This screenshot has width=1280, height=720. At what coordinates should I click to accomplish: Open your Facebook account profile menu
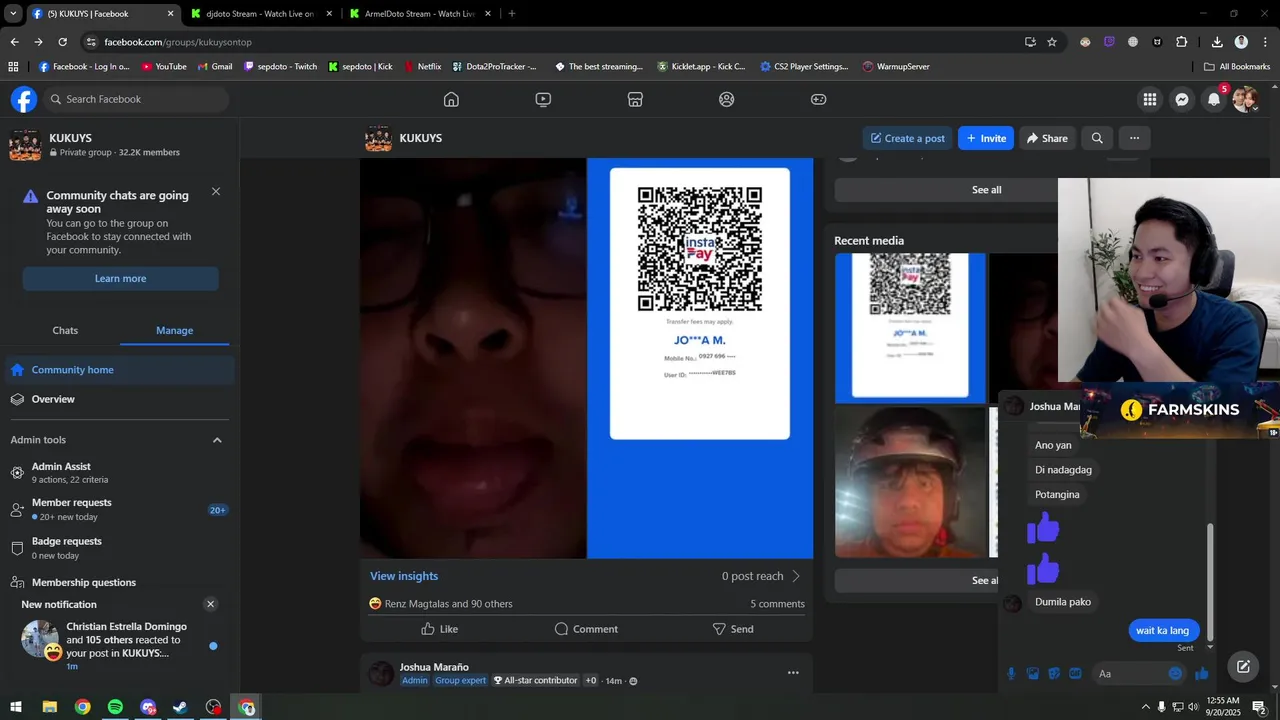tap(1245, 99)
